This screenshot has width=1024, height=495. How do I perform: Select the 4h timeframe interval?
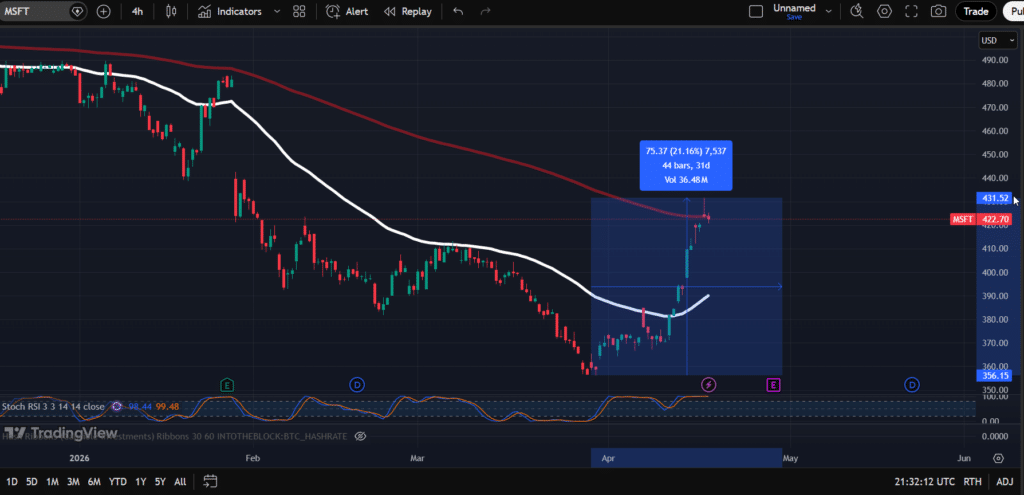pos(137,12)
